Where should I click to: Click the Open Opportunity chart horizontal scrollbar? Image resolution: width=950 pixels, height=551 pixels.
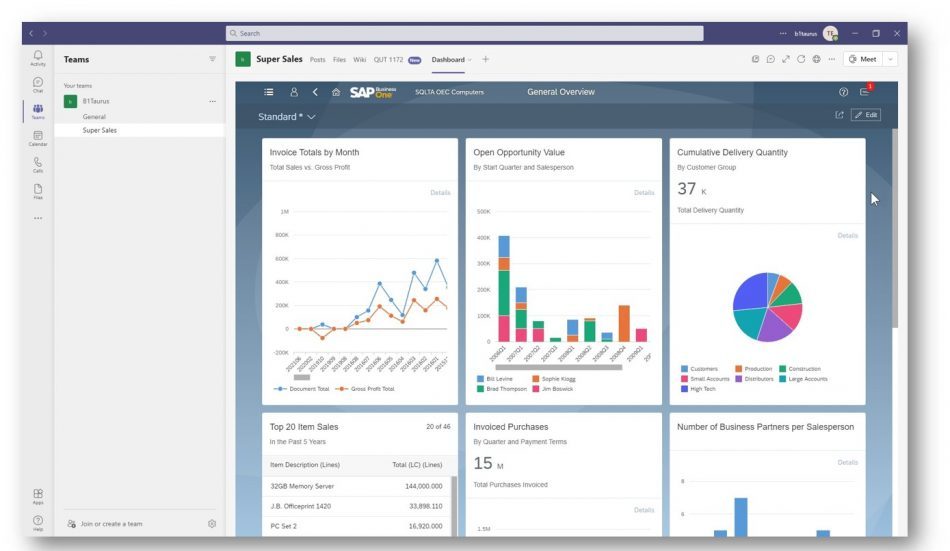[x=559, y=367]
